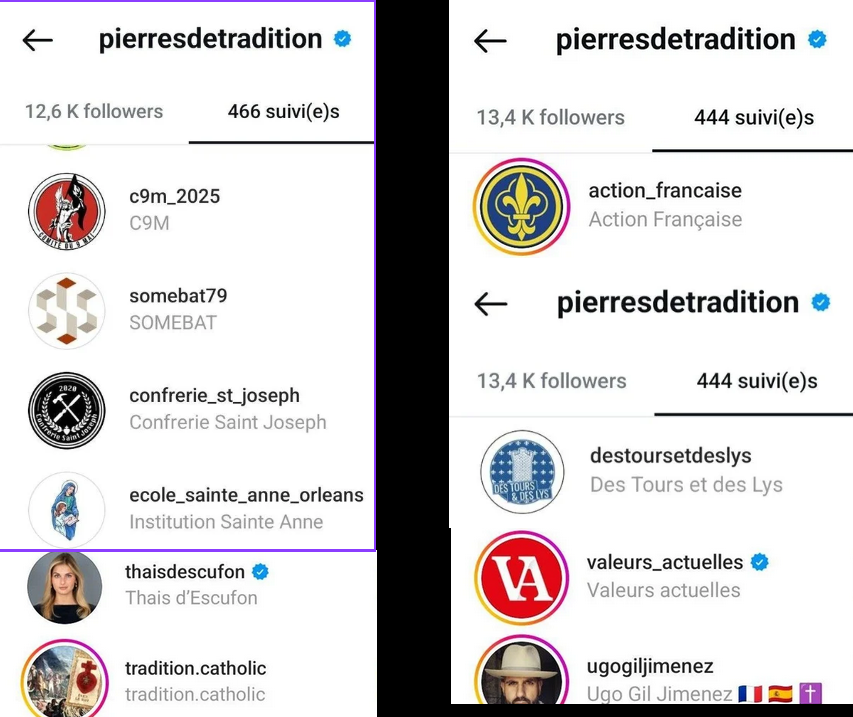
Task: Open the thaisdescufon username link
Action: (185, 572)
